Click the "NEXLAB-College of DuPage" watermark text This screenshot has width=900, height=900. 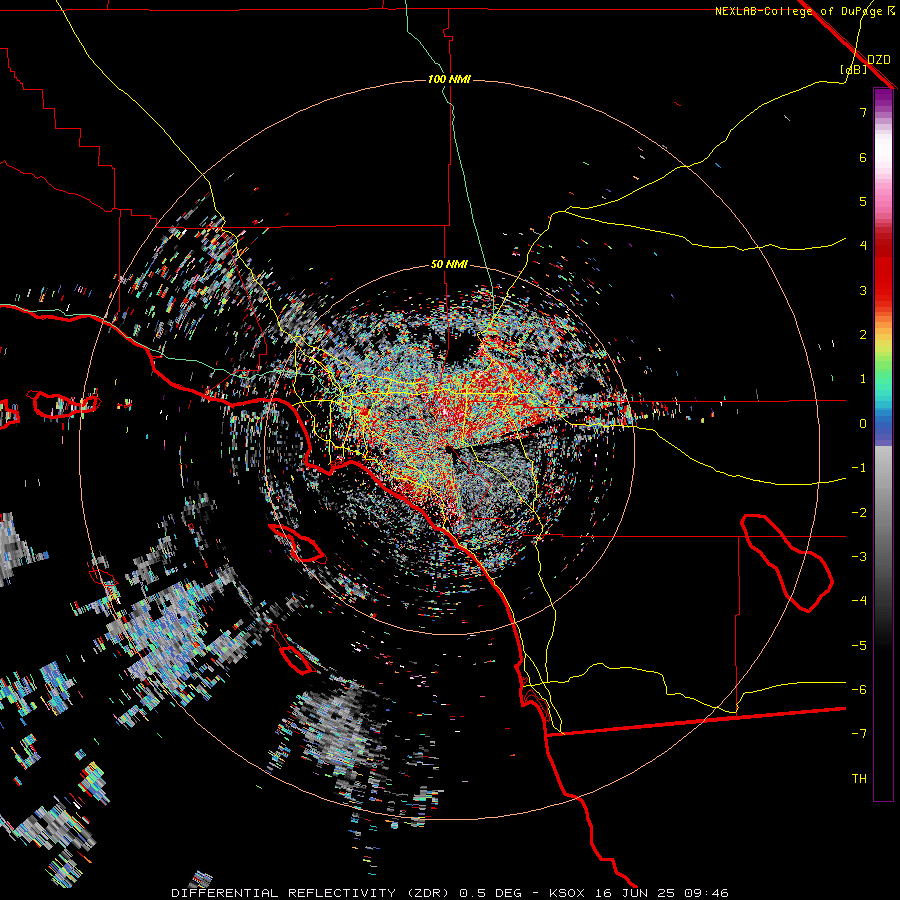coord(800,11)
